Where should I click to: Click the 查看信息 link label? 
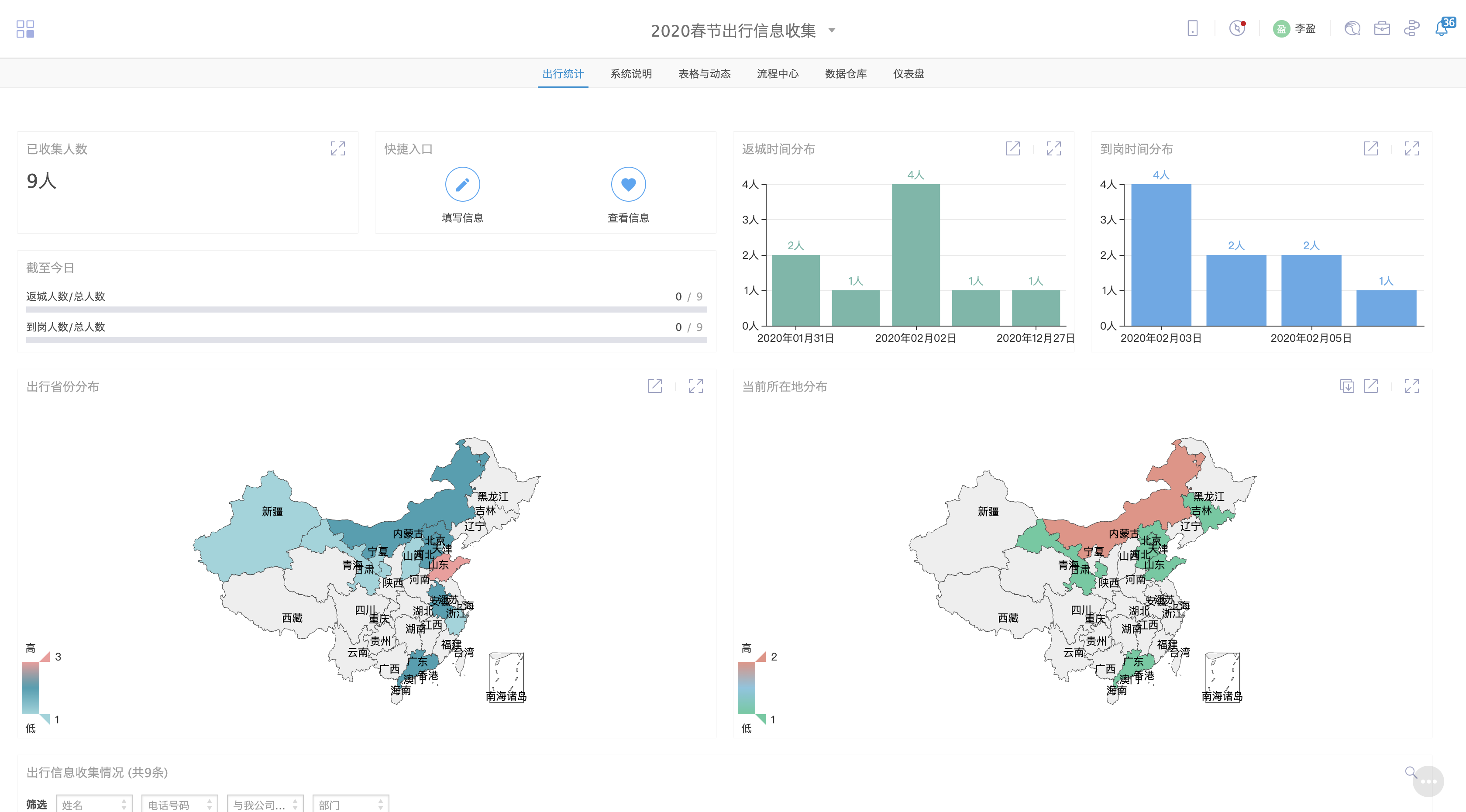628,218
